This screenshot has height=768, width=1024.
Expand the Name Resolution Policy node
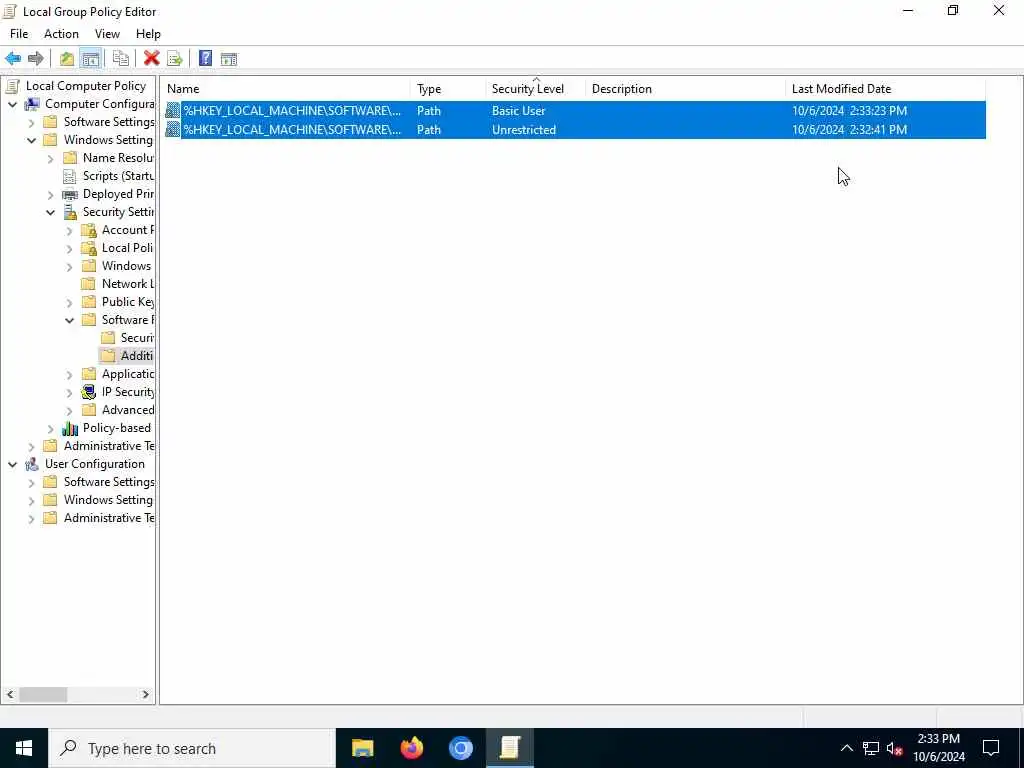[50, 158]
